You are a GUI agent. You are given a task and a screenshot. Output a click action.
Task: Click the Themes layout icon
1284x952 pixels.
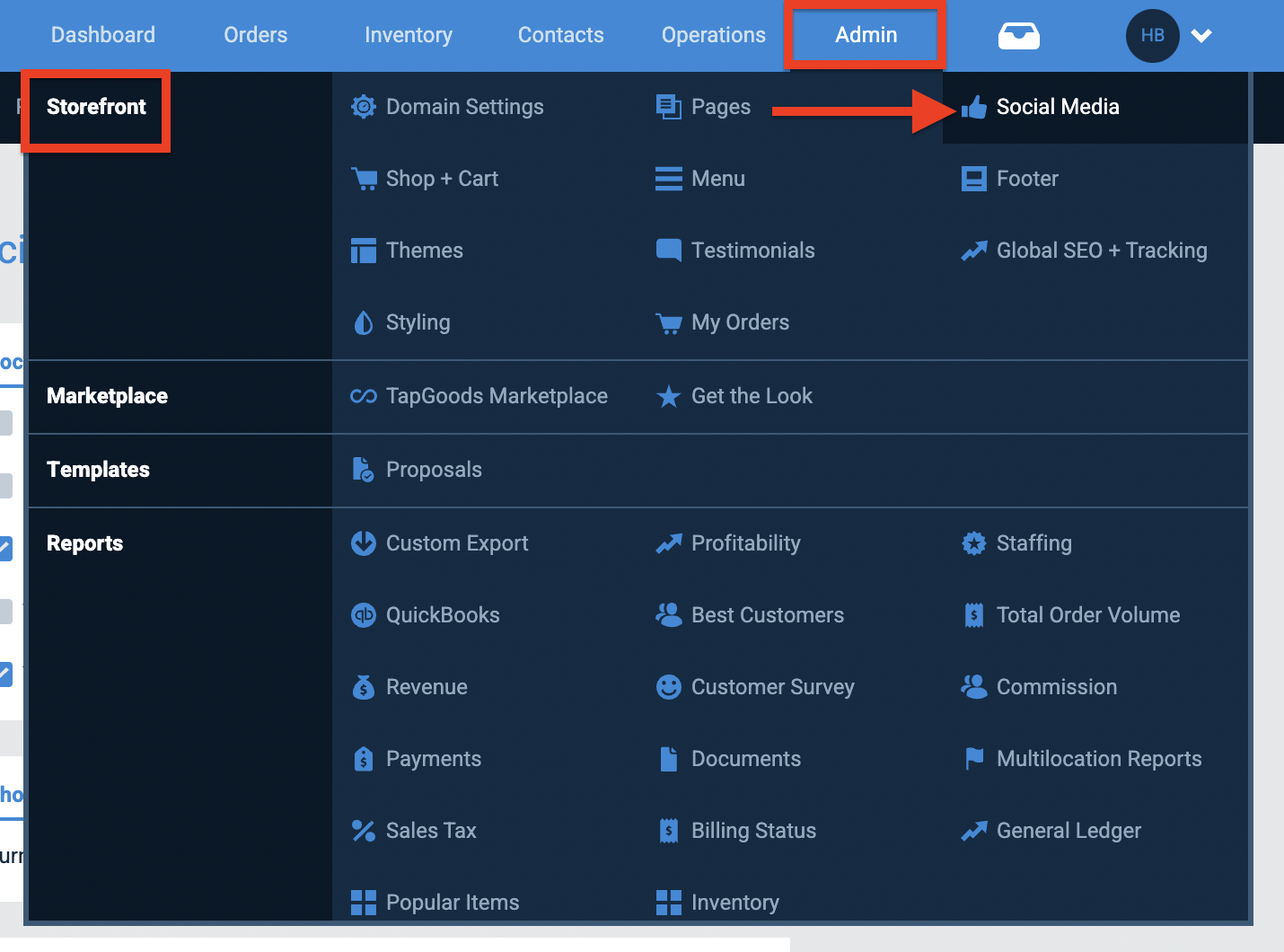pos(363,251)
